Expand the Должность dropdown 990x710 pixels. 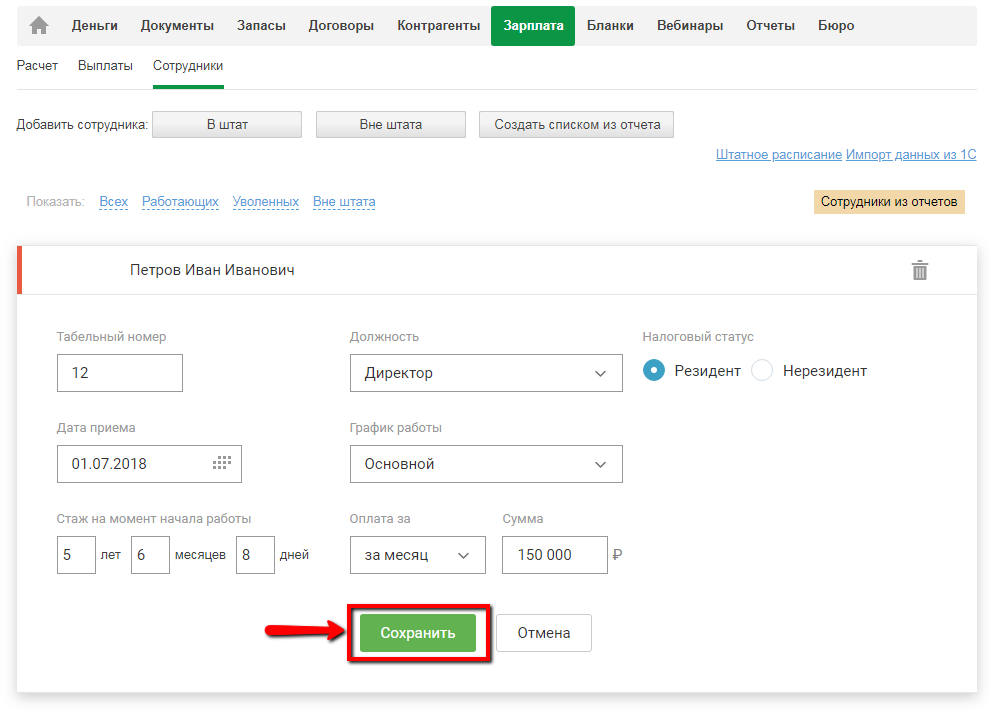point(486,373)
